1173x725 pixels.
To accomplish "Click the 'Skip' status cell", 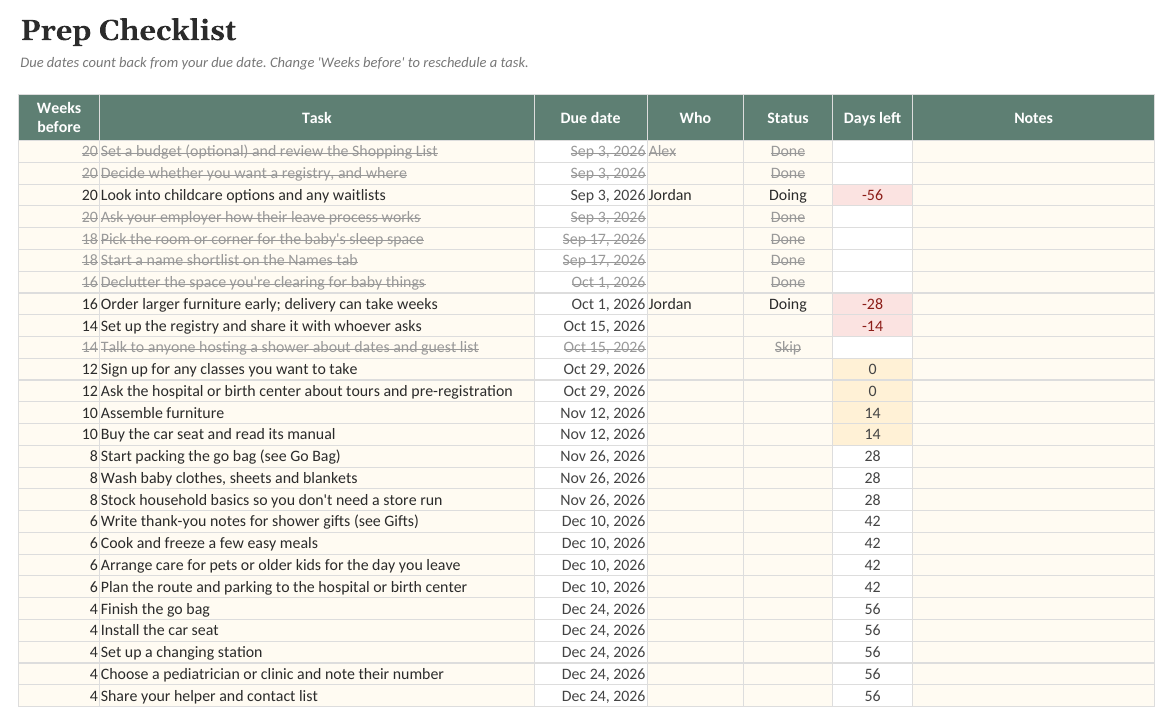I will tap(788, 347).
